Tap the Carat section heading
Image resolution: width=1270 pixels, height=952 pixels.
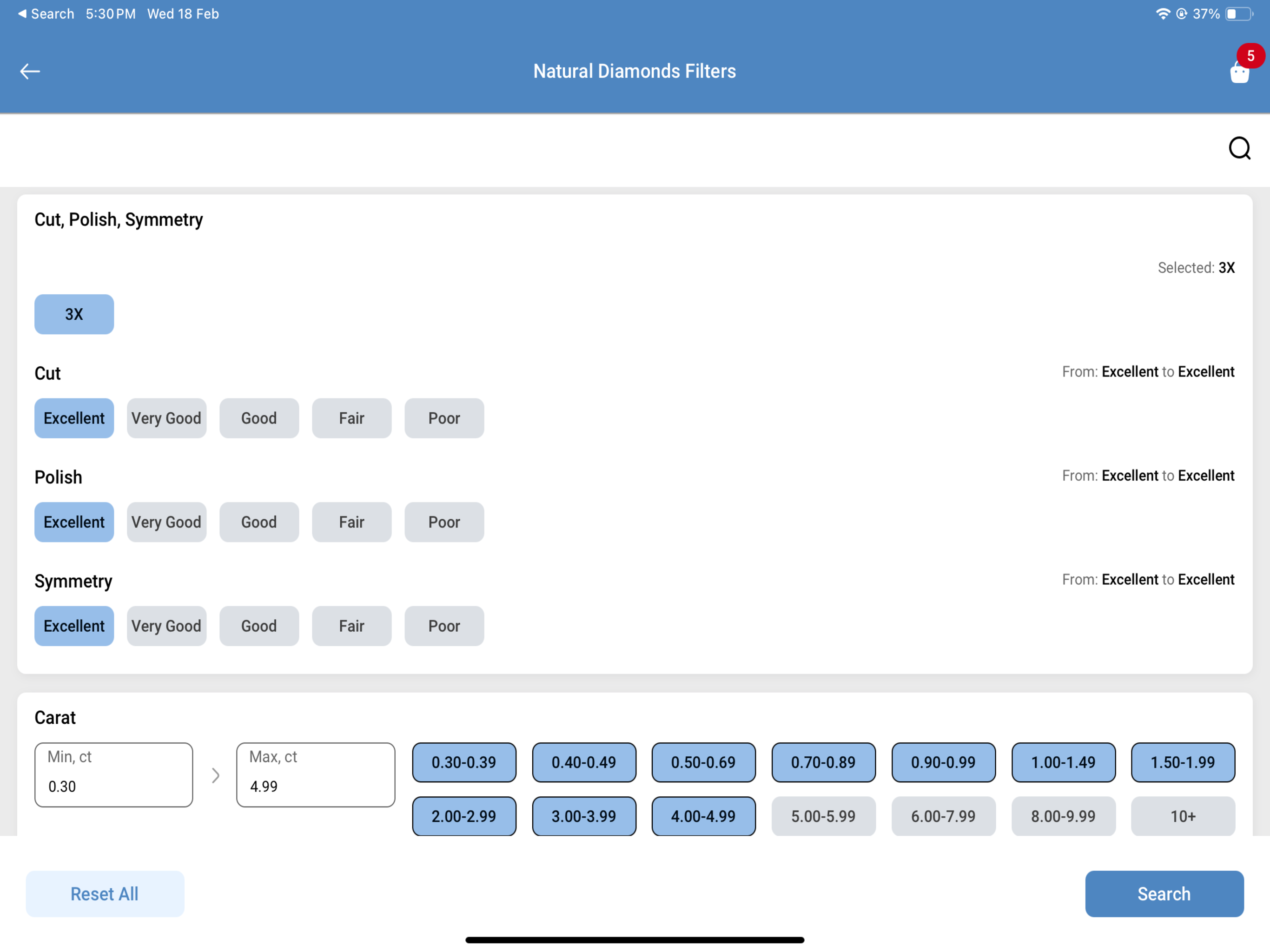[x=55, y=717]
